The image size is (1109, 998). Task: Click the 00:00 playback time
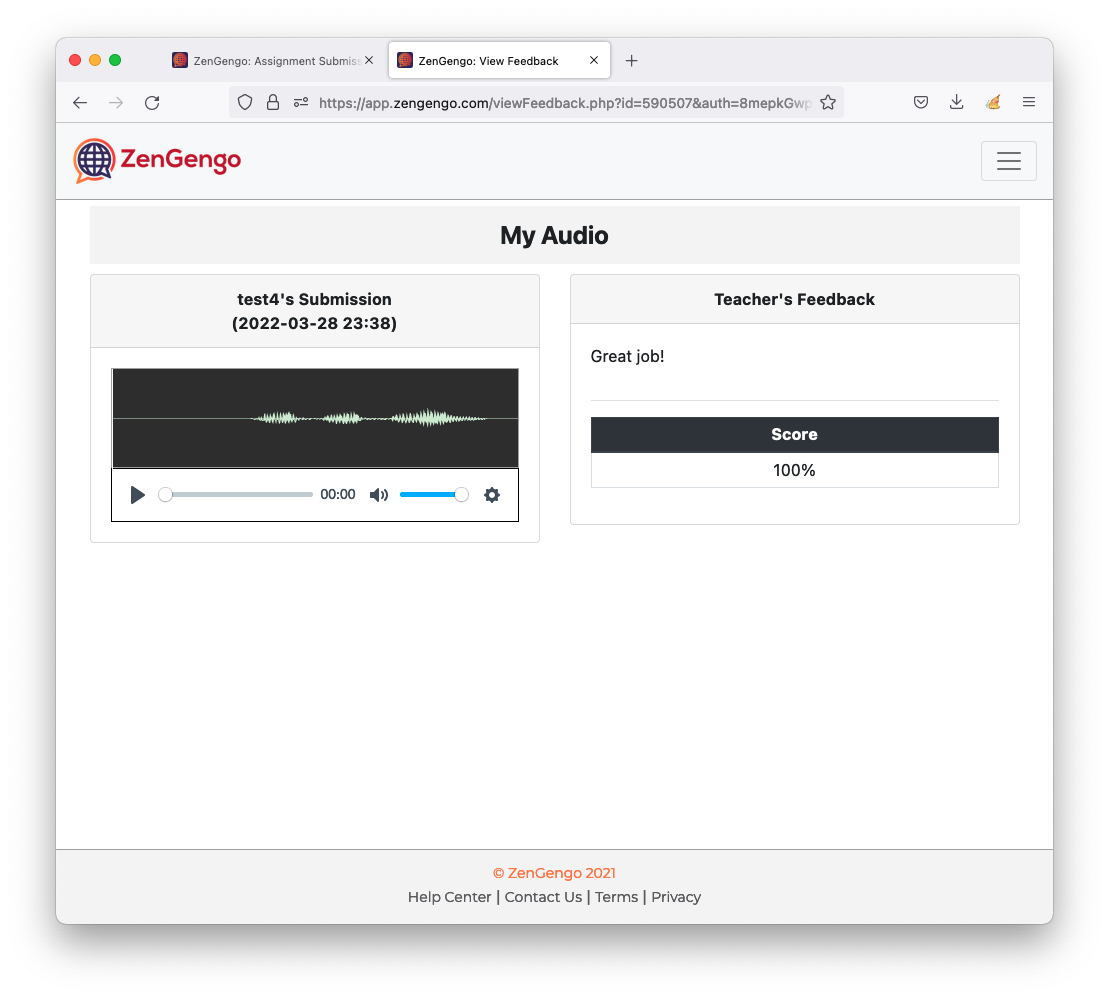tap(338, 494)
